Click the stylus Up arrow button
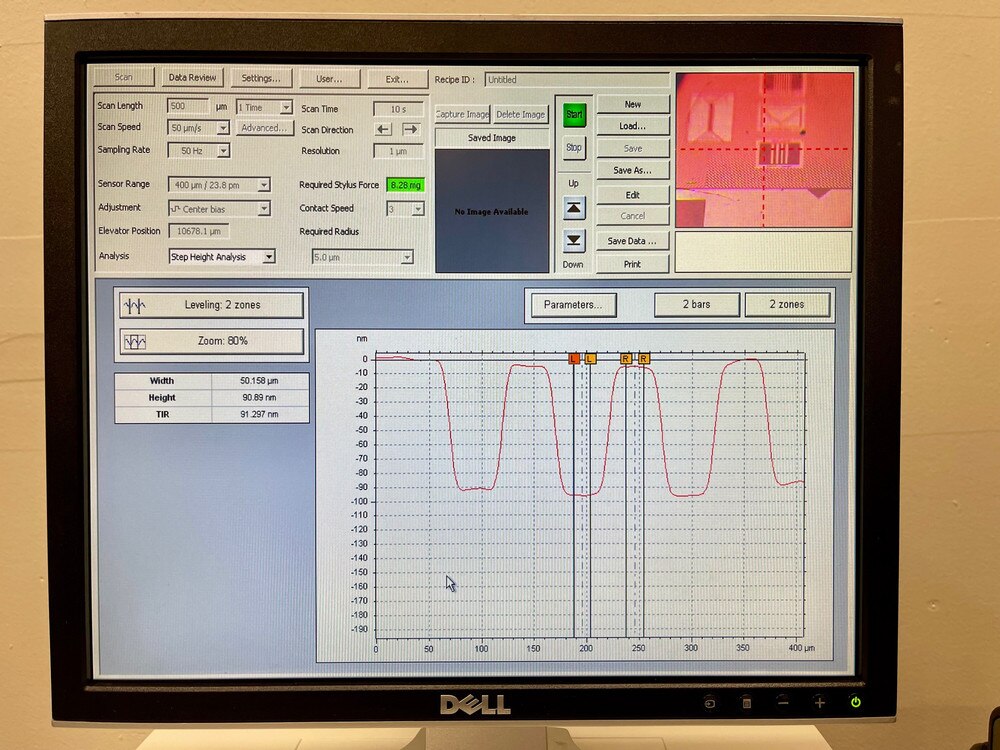 (x=573, y=208)
